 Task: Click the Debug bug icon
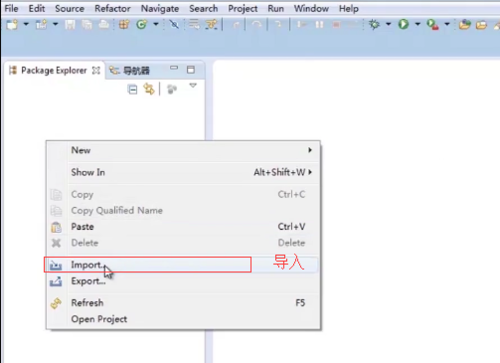[374, 24]
